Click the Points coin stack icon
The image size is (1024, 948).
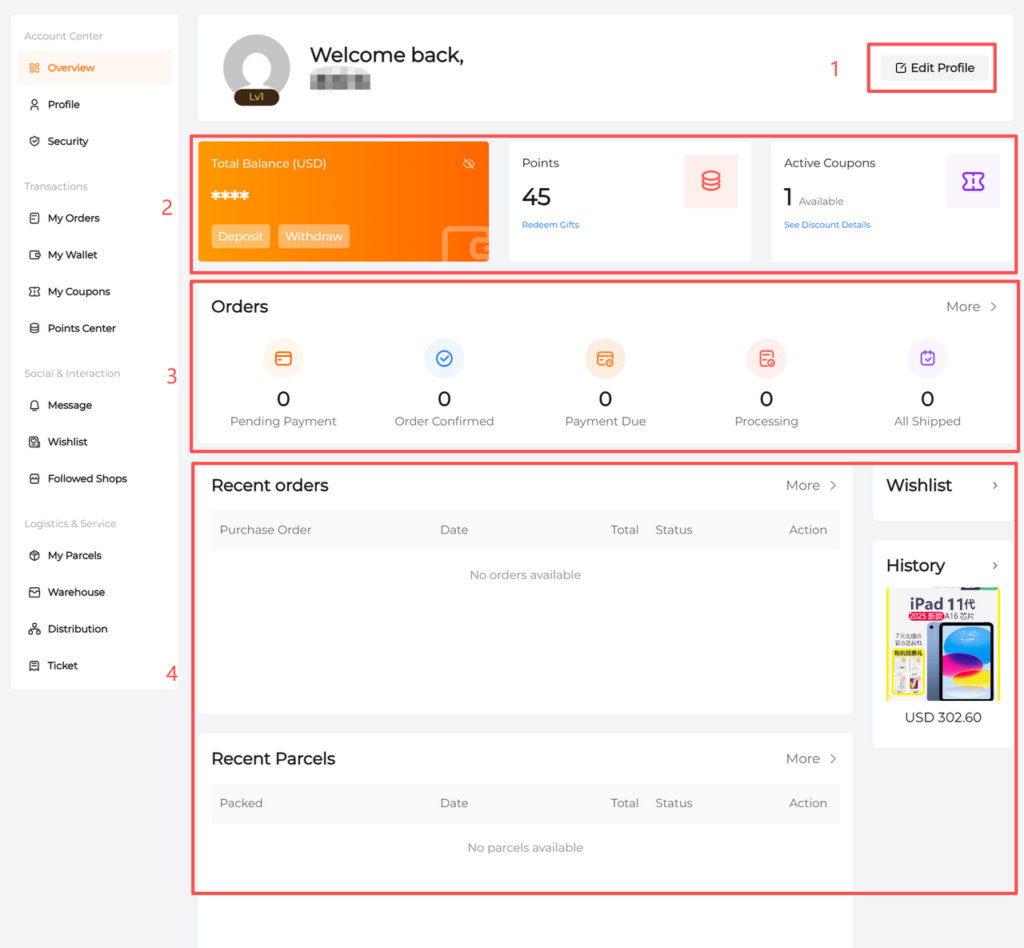(x=710, y=181)
